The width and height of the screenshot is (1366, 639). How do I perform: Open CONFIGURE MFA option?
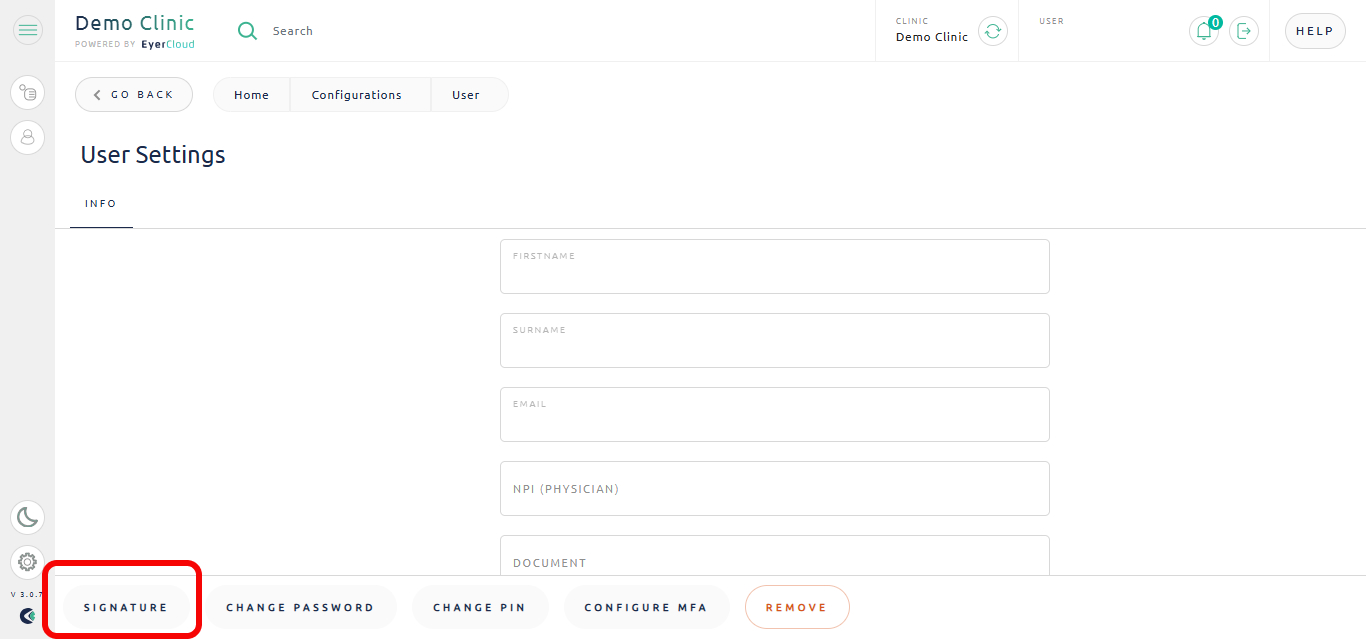click(646, 607)
